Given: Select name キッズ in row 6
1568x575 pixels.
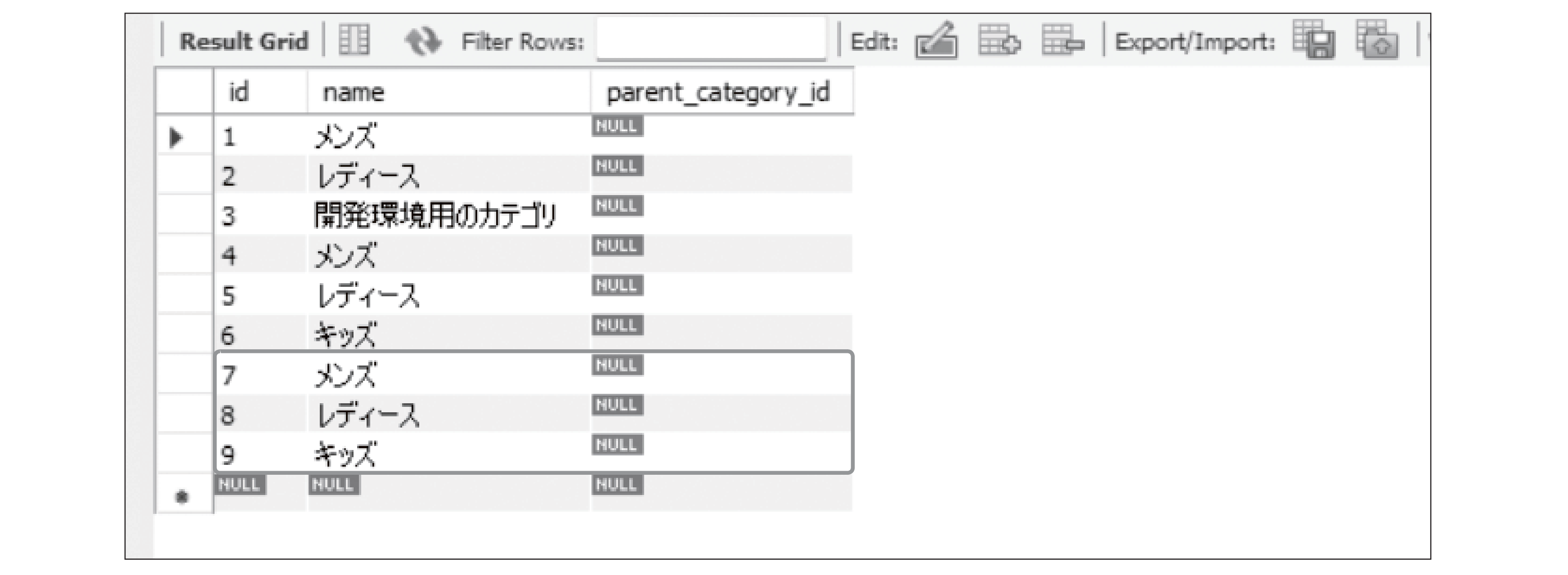Looking at the screenshot, I should coord(448,334).
